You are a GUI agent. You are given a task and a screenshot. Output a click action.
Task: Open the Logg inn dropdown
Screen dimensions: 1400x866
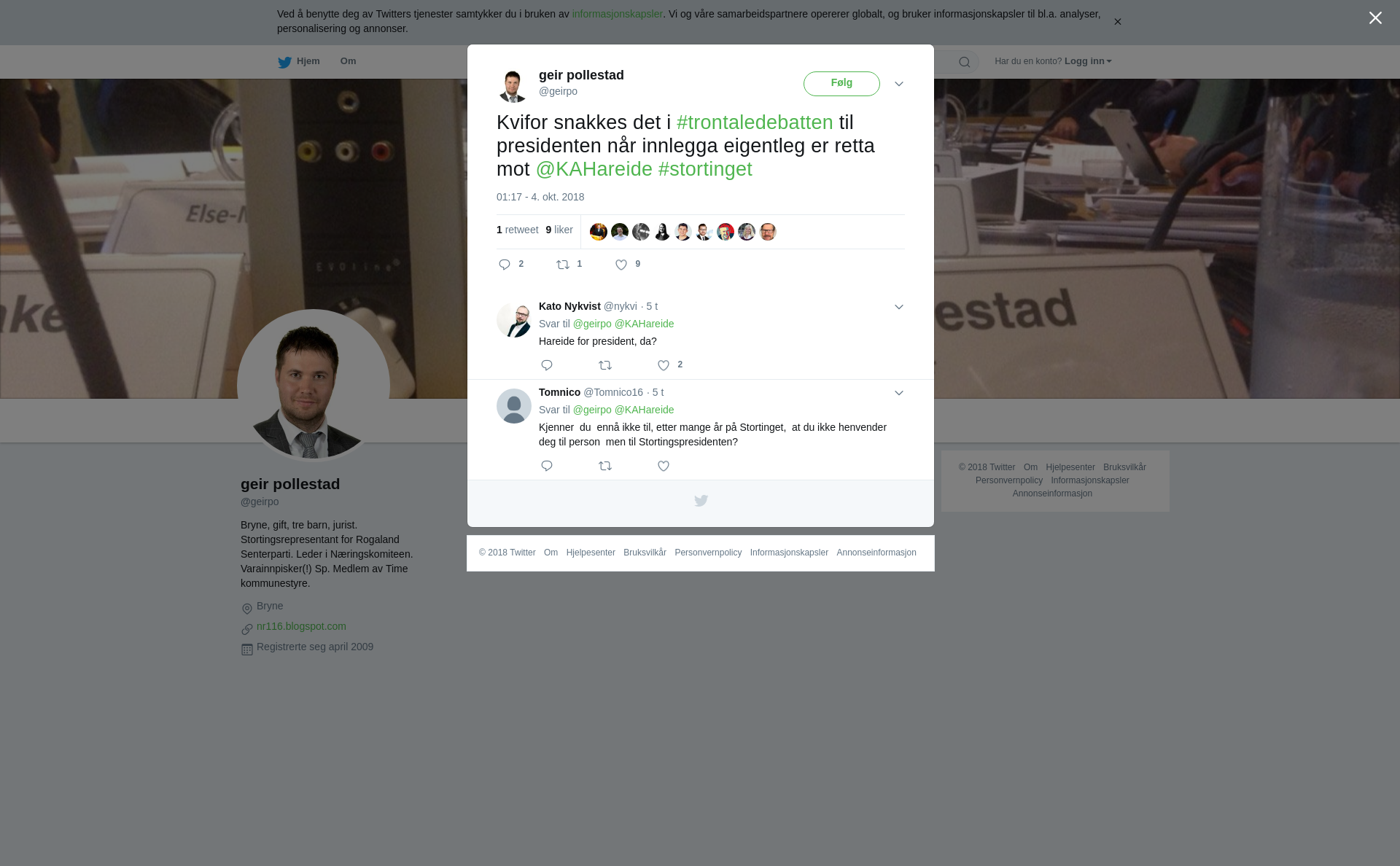click(x=1088, y=61)
